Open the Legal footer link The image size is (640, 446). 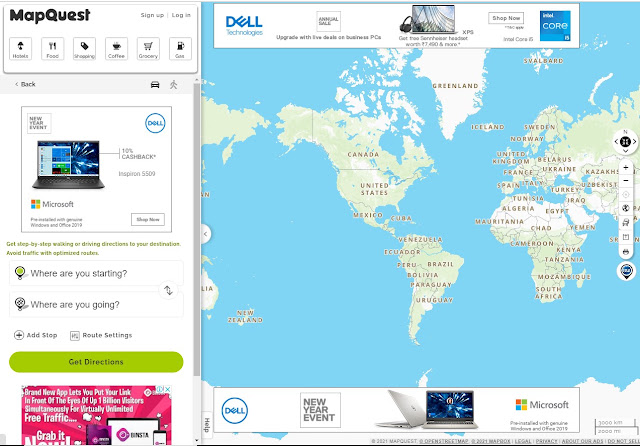click(523, 441)
